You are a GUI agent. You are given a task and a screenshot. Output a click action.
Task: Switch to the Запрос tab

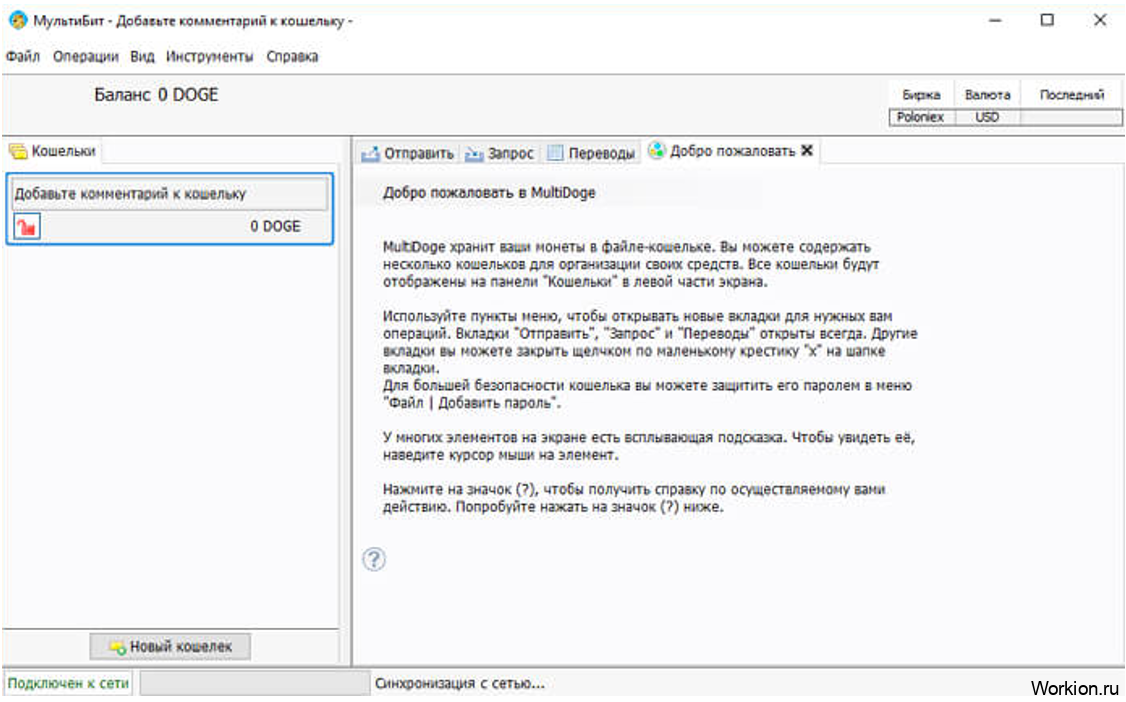pyautogui.click(x=500, y=153)
